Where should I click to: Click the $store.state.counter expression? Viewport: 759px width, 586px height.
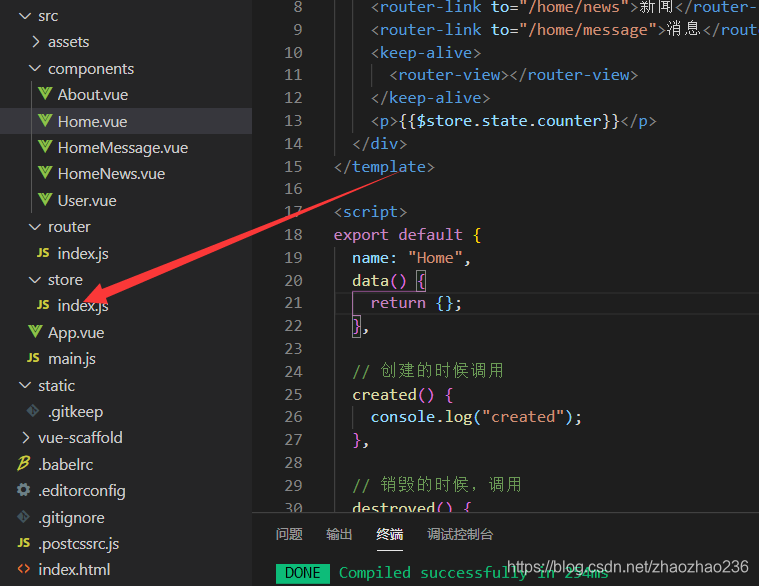pos(509,121)
